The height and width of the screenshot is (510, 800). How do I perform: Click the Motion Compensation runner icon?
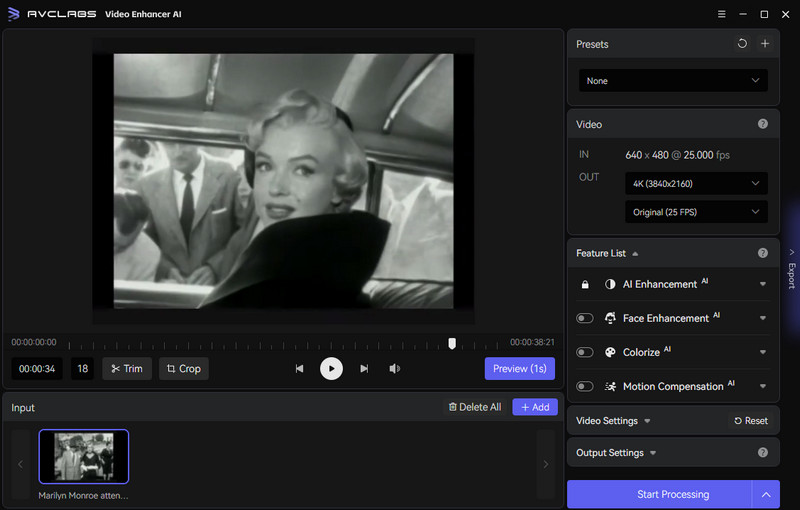tap(610, 386)
